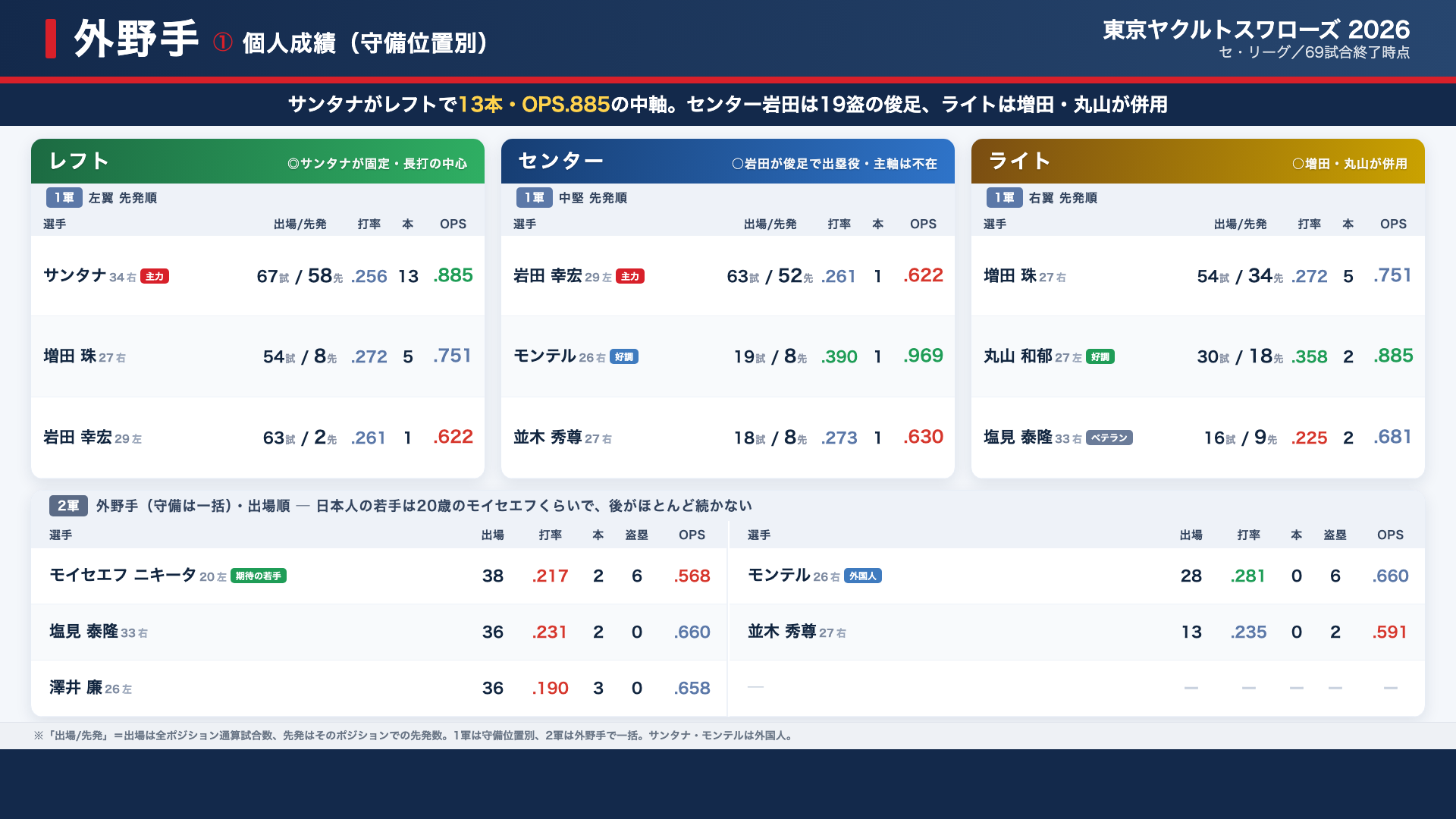The height and width of the screenshot is (819, 1456).
Task: Click the ベテラン tag next to 塩見 泰隆
Action: pyautogui.click(x=1109, y=438)
